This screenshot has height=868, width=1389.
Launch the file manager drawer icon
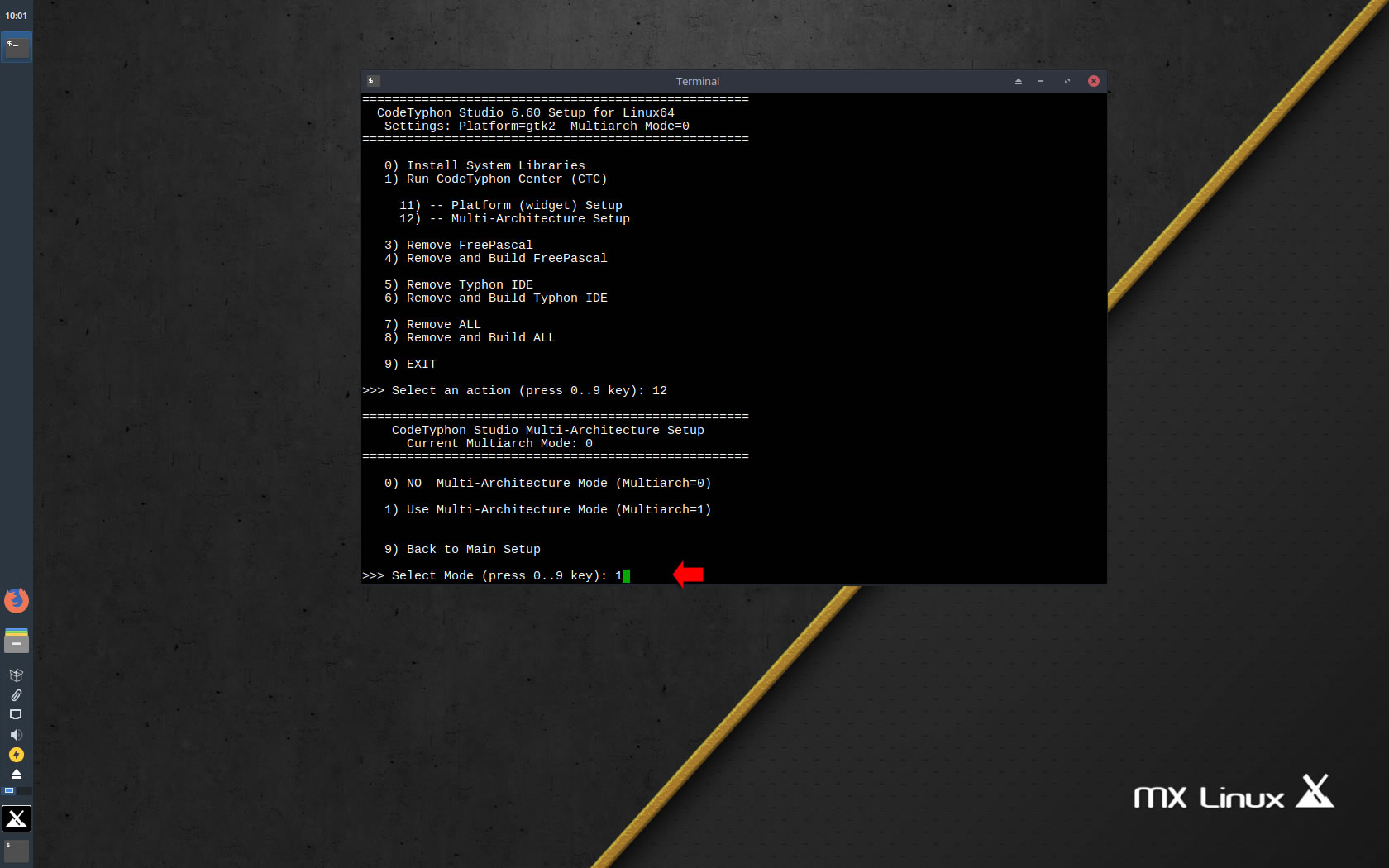click(x=17, y=641)
